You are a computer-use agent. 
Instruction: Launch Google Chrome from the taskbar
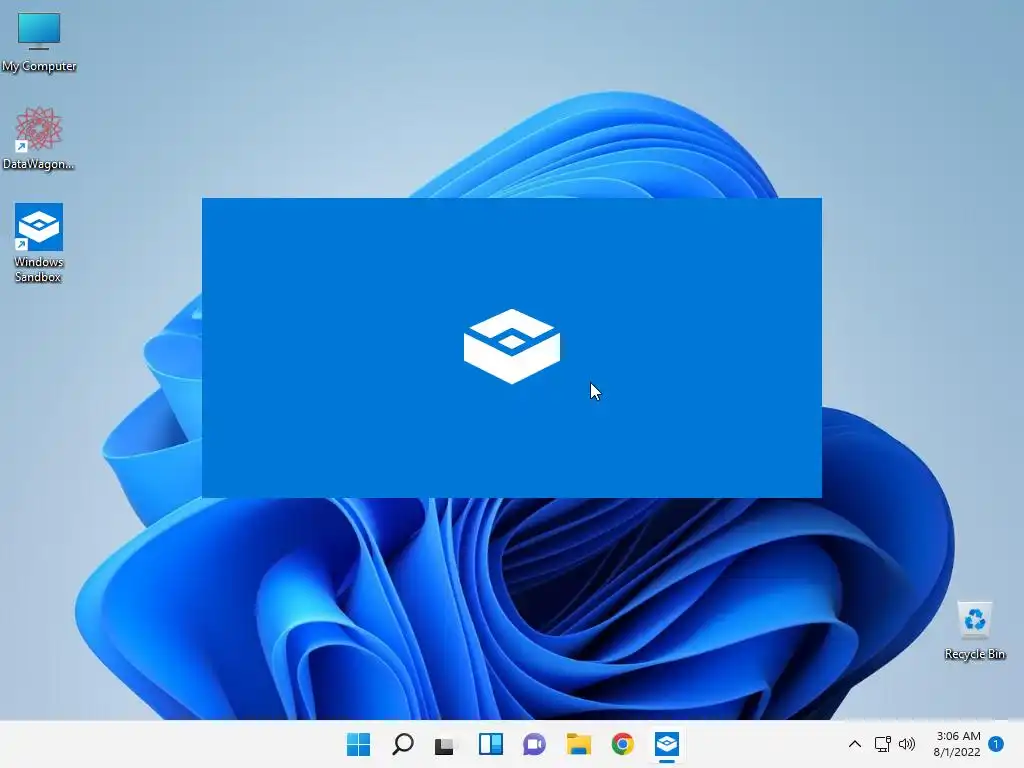pyautogui.click(x=622, y=744)
